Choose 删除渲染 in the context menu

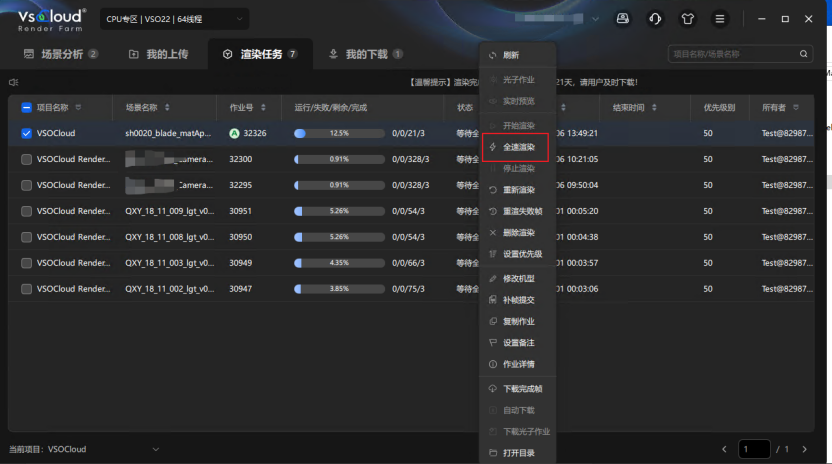click(518, 232)
